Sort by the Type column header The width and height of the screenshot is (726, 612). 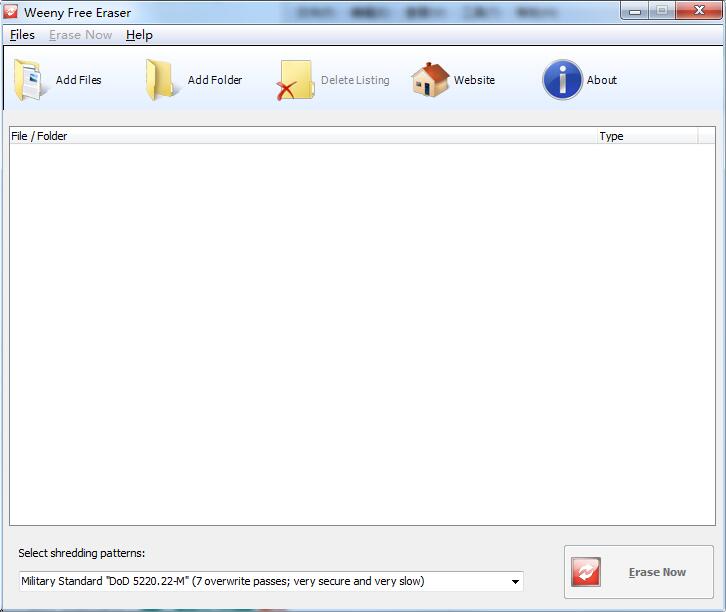(x=647, y=136)
